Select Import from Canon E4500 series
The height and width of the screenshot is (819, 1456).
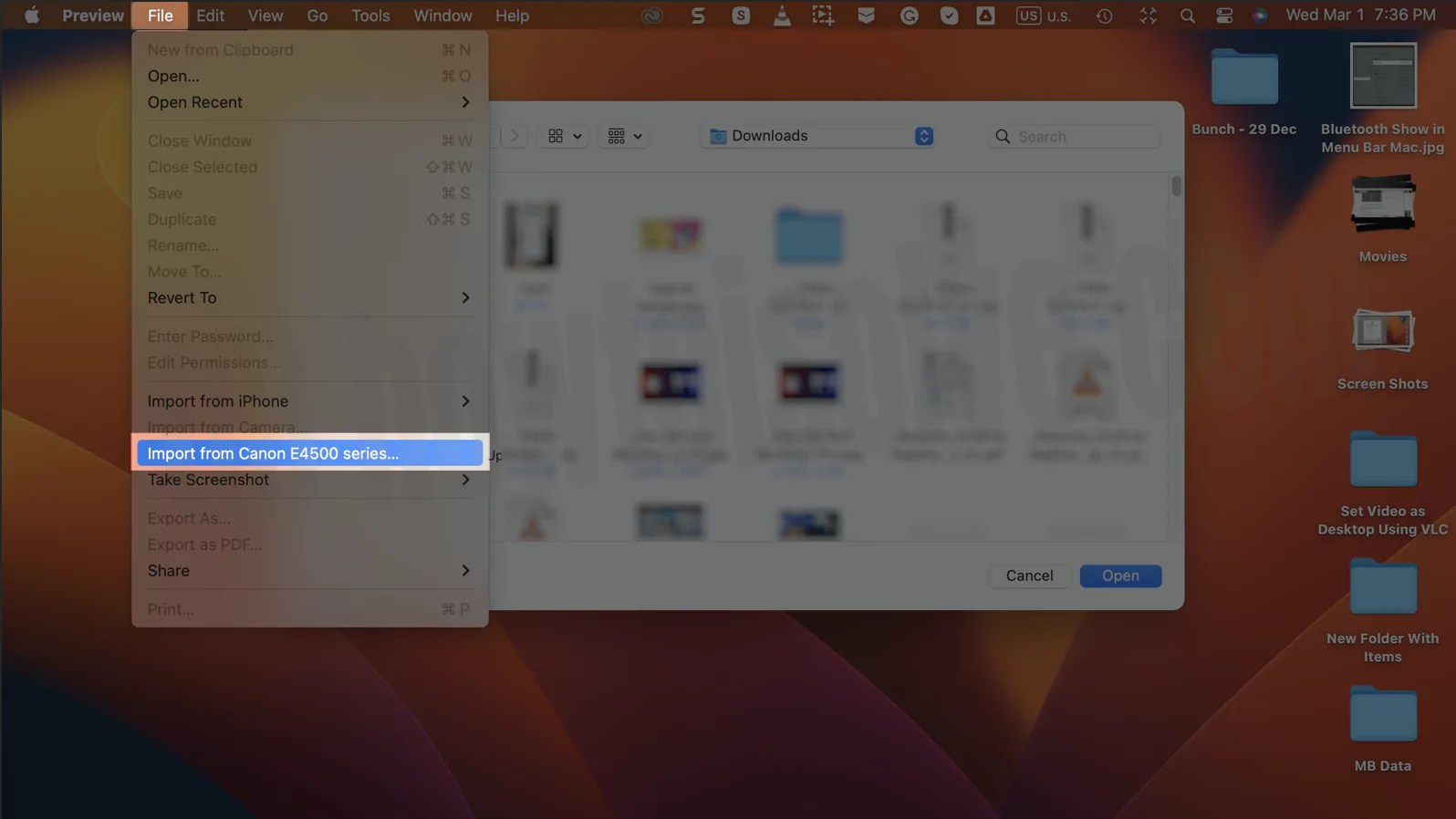[309, 453]
